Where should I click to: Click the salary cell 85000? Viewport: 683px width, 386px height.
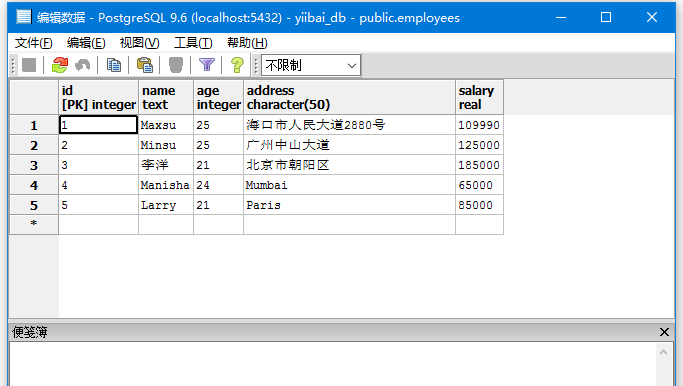(480, 205)
